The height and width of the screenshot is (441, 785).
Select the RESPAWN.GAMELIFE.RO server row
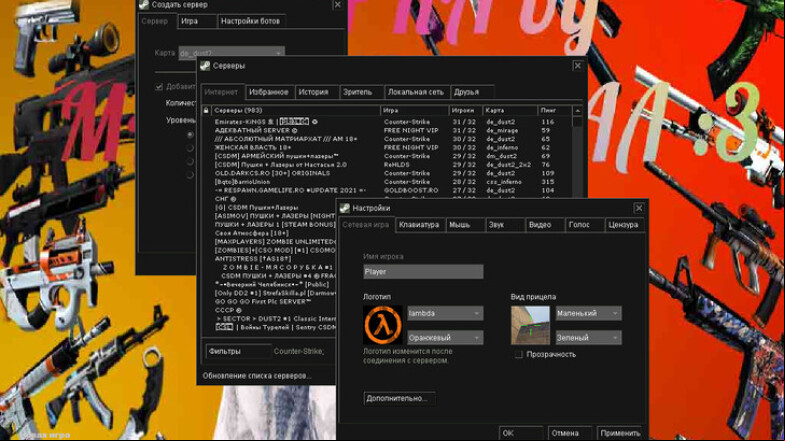(386, 190)
